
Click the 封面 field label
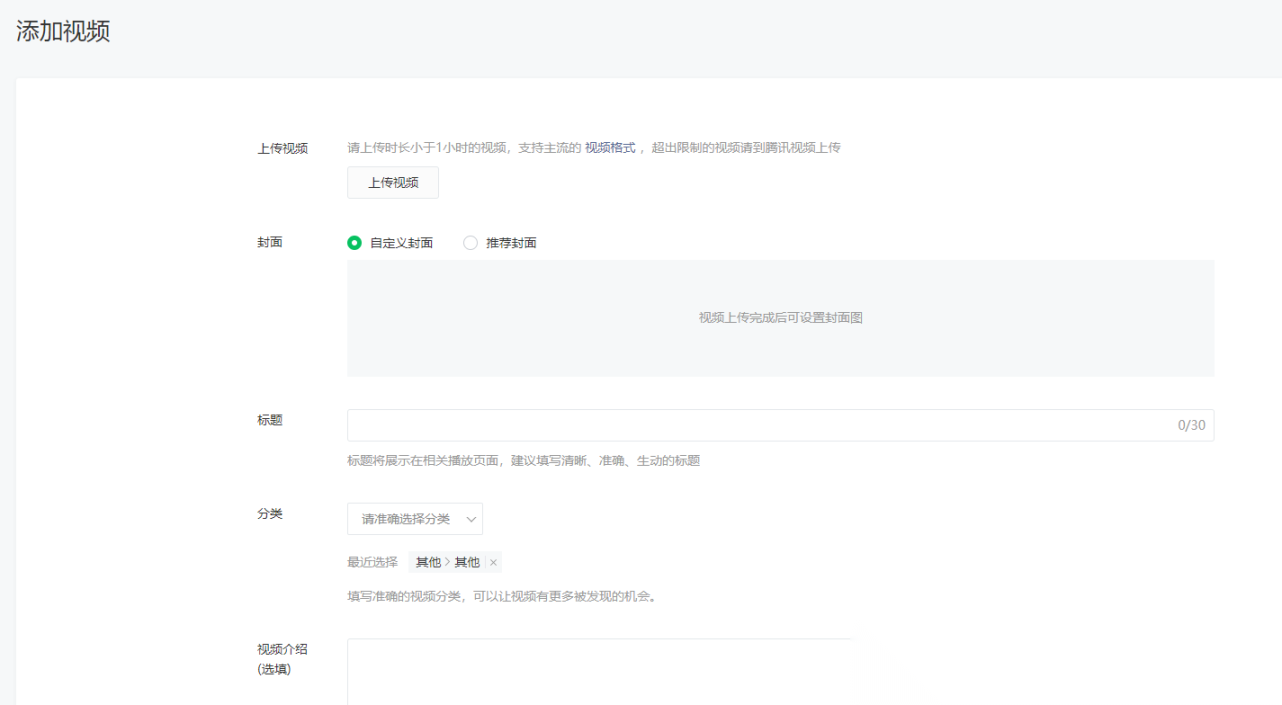coord(270,242)
